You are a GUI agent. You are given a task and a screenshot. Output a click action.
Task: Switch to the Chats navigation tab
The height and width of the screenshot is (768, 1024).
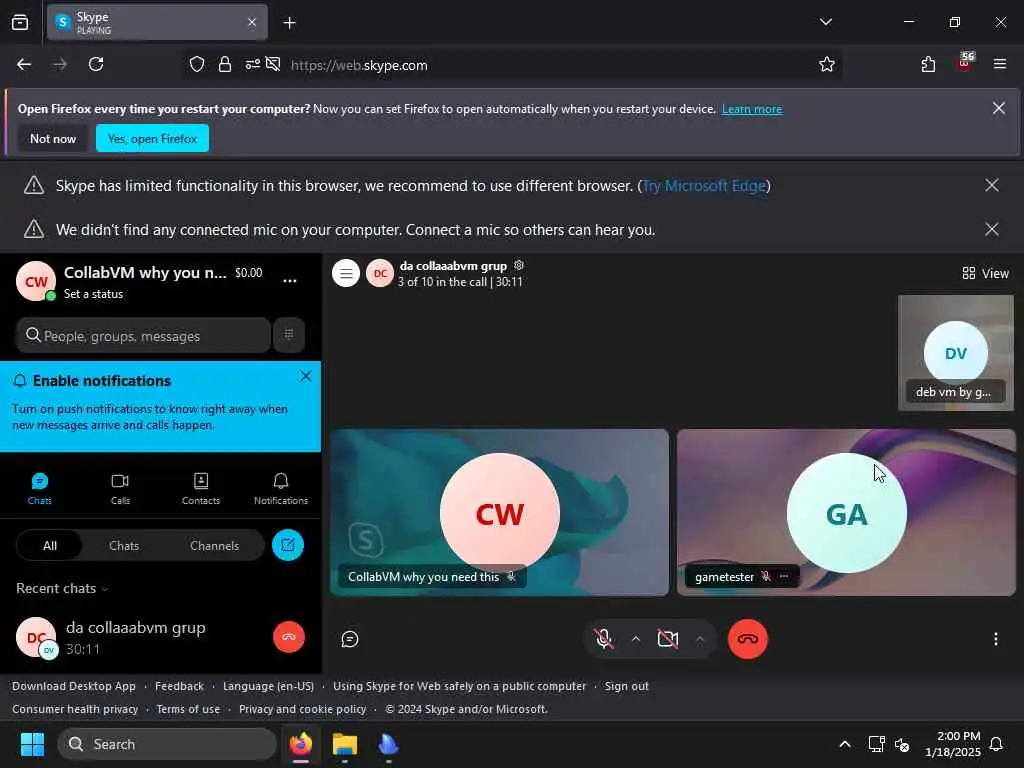tap(39, 489)
